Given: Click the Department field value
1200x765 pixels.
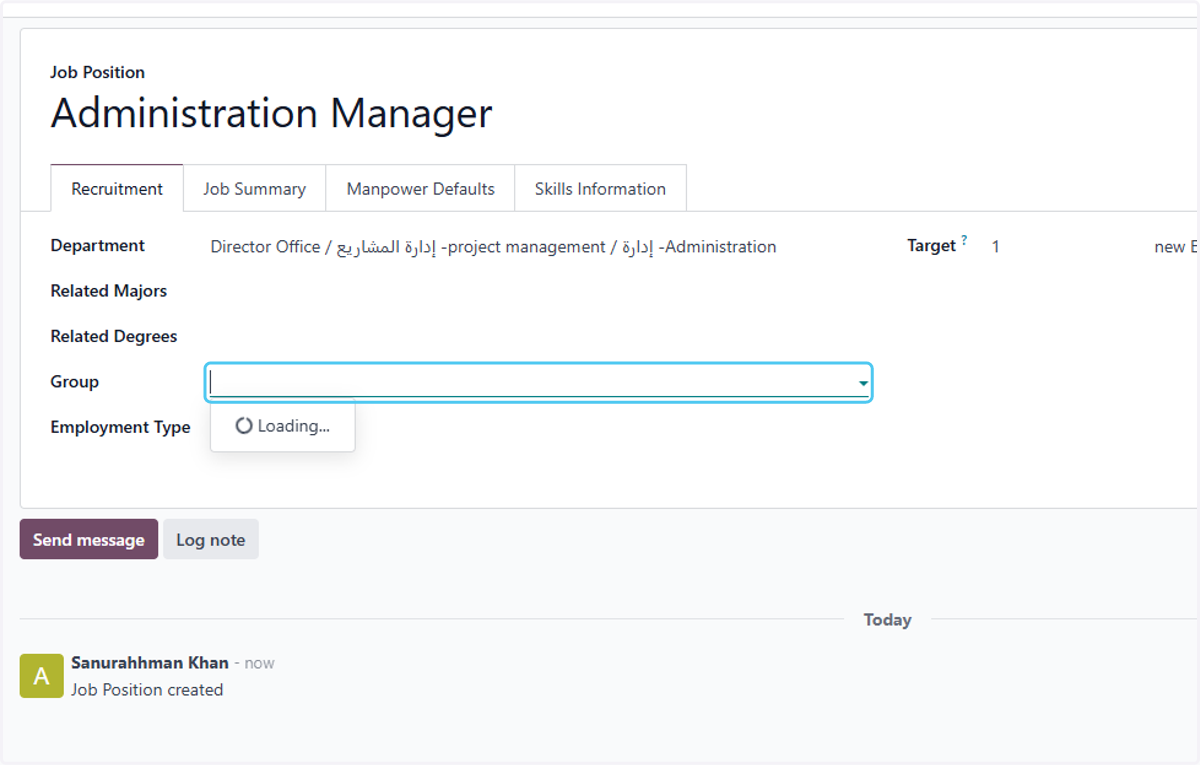Looking at the screenshot, I should point(493,246).
